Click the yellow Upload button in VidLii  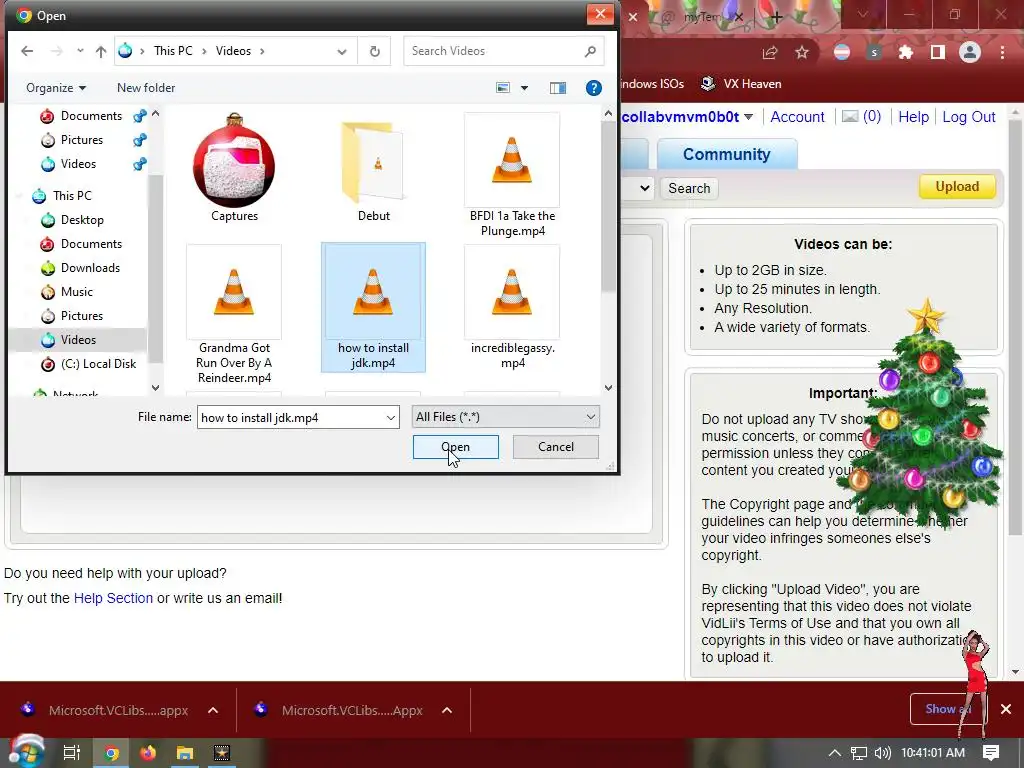tap(957, 187)
